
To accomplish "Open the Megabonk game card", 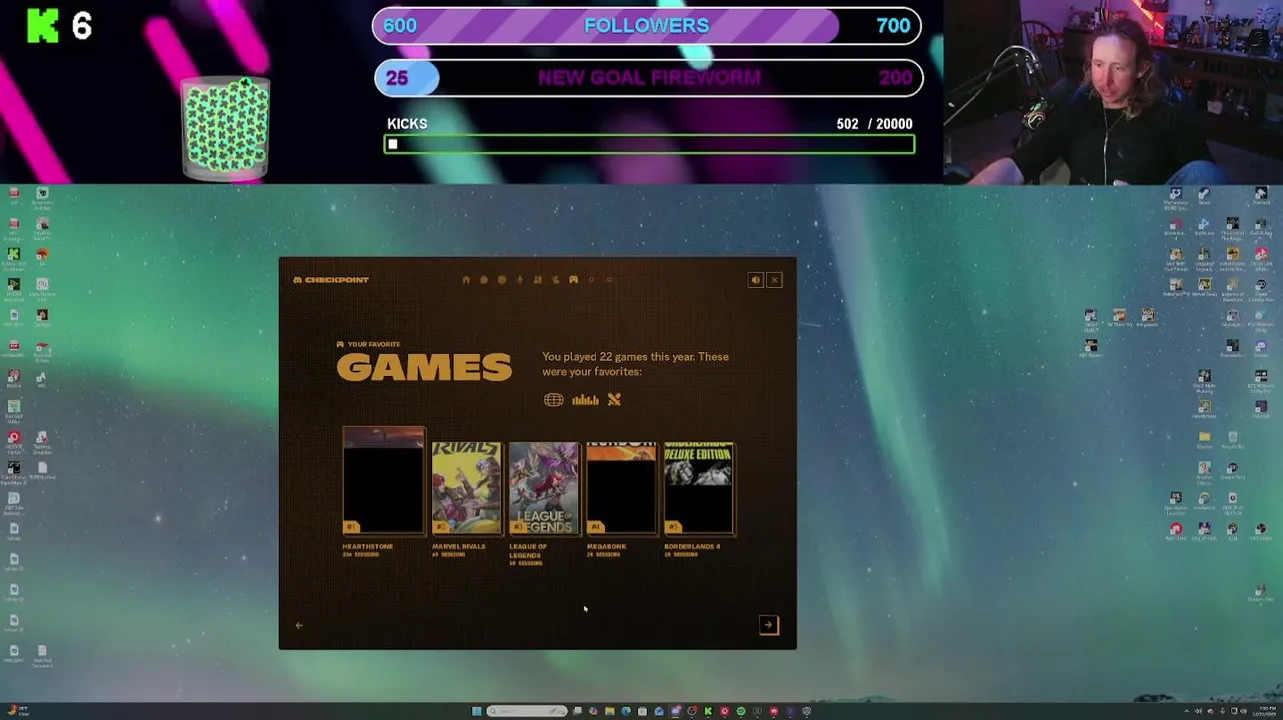I will 621,488.
